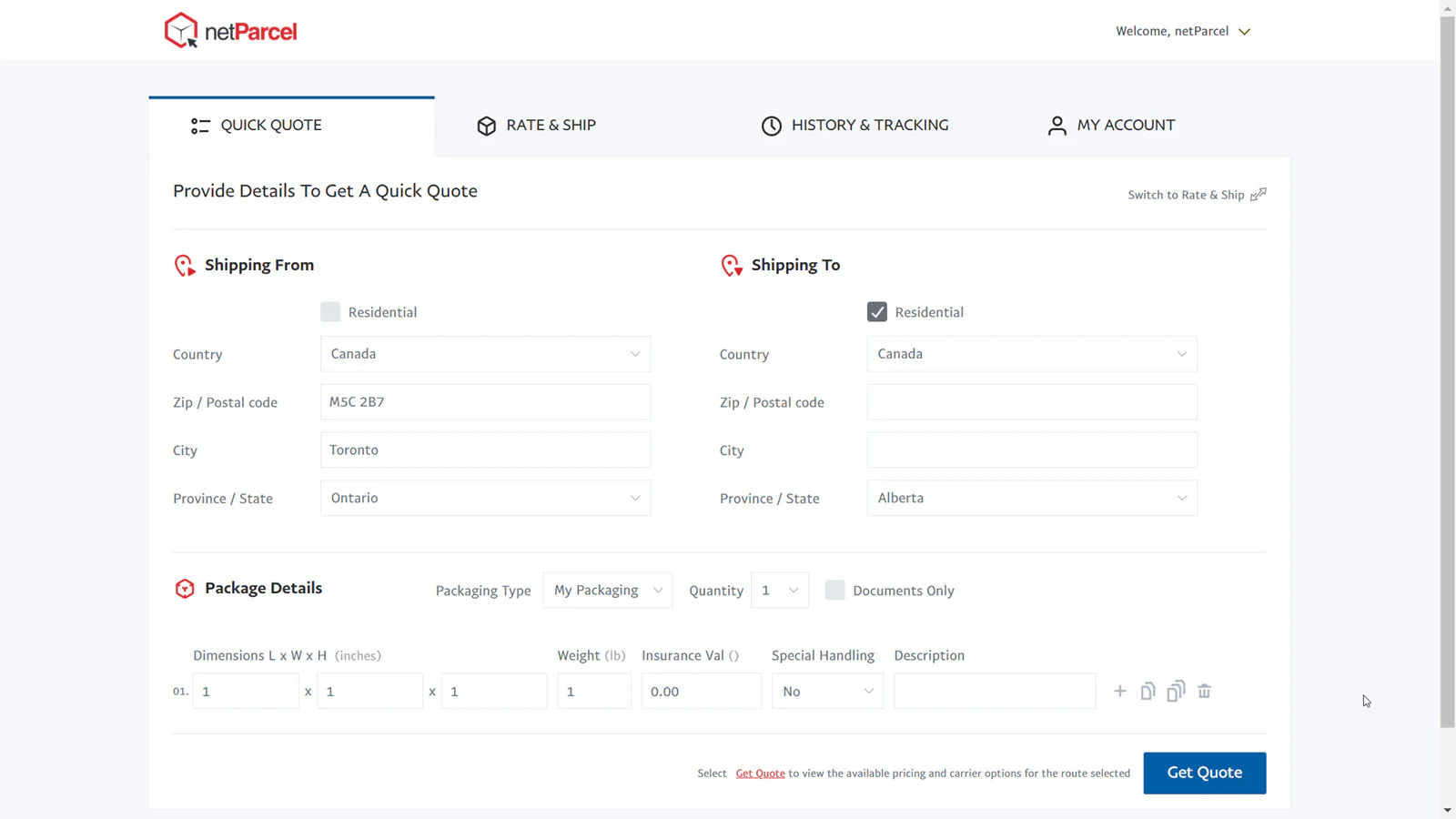Click inside the Shipping To postal code field
Viewport: 1456px width, 819px height.
tap(1031, 401)
